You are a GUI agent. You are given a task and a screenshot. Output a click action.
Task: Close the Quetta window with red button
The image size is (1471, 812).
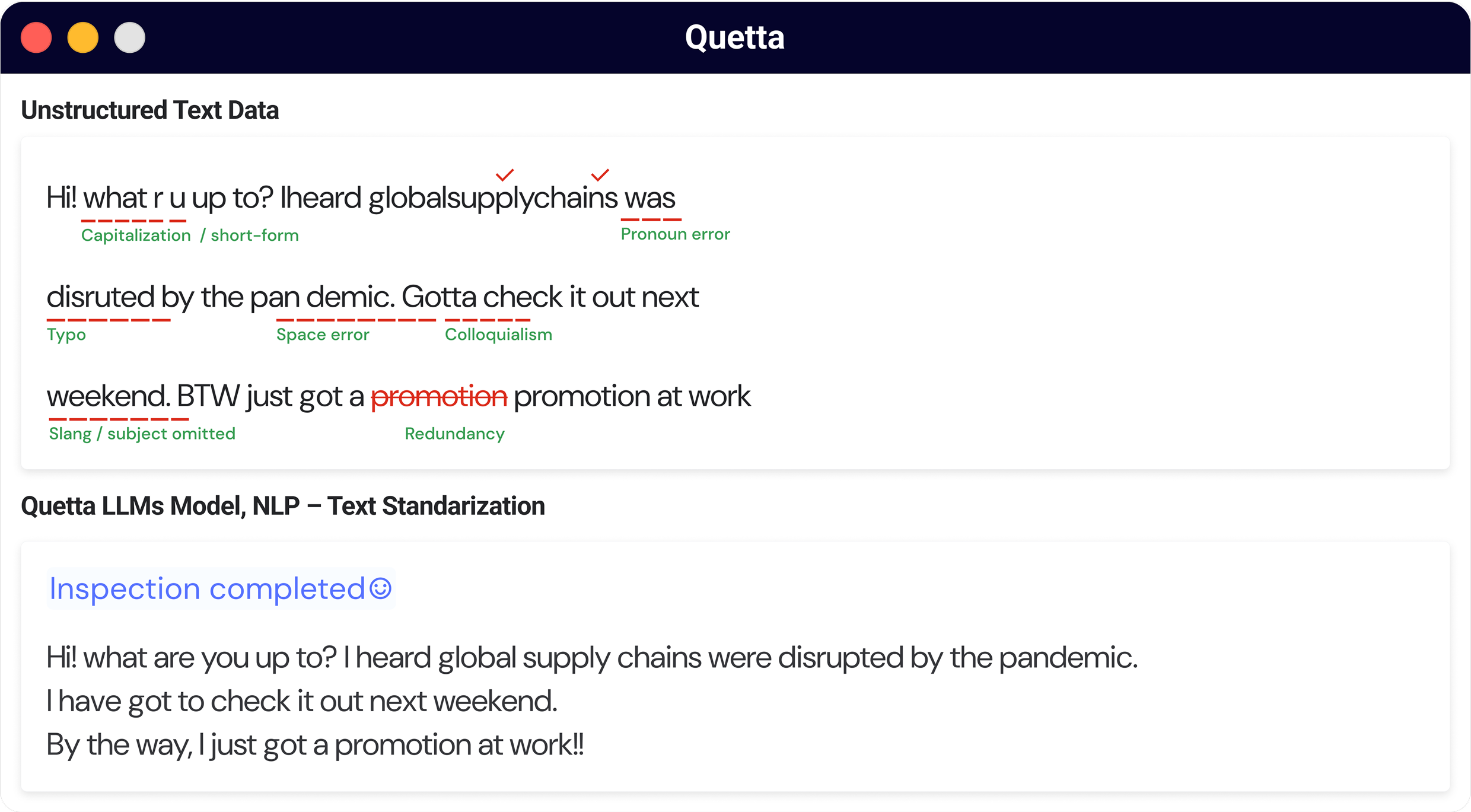36,38
